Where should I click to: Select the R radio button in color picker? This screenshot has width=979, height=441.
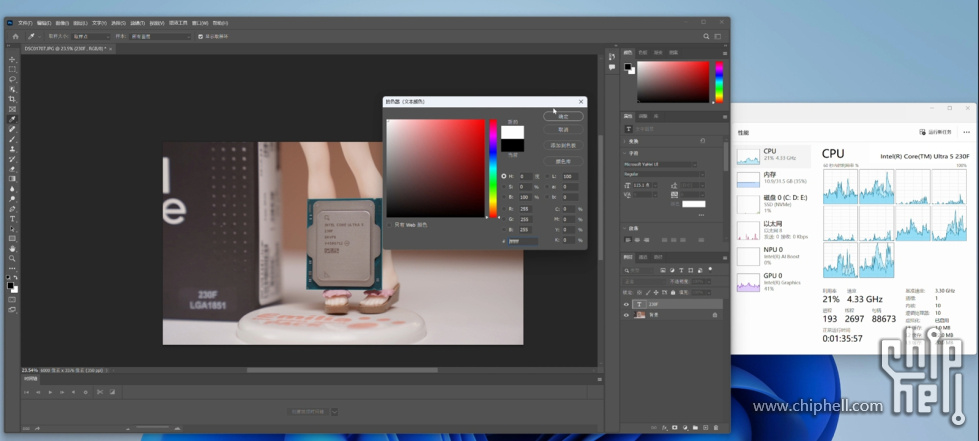point(504,209)
